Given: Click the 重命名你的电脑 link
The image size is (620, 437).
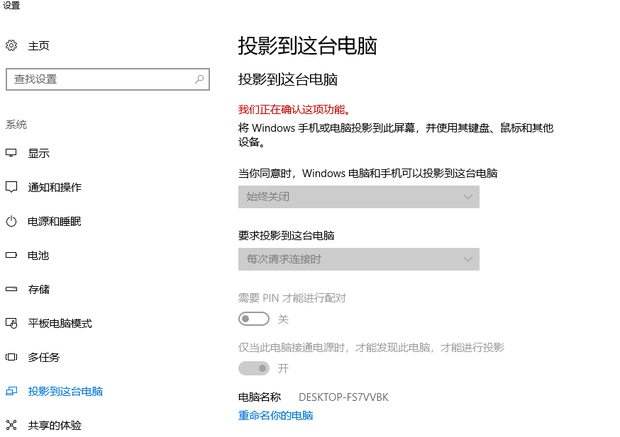Looking at the screenshot, I should (276, 416).
